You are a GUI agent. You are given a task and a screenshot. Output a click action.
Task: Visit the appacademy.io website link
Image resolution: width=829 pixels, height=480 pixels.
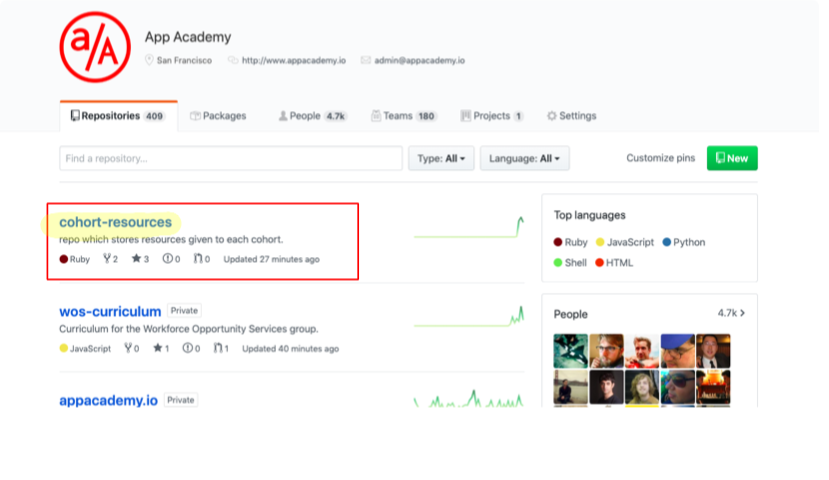point(293,60)
